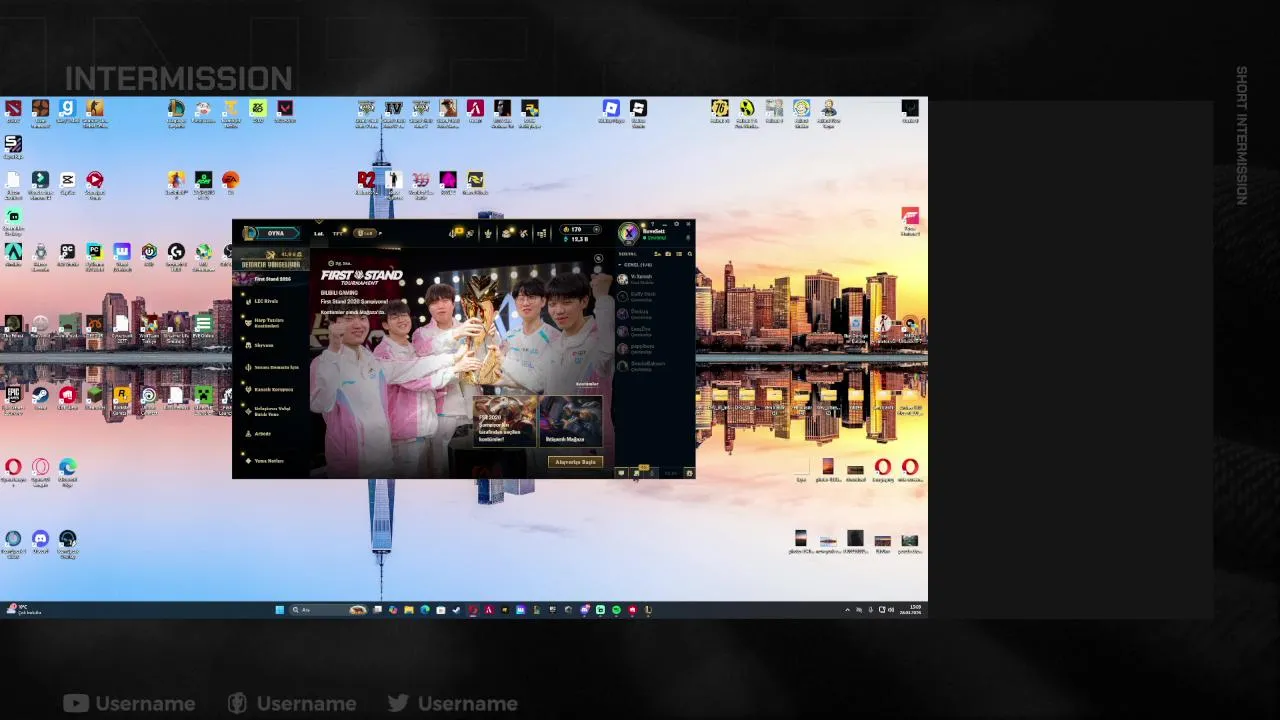Open Garry's Mod desktop icon
Screen dimensions: 1280x720
[68, 108]
